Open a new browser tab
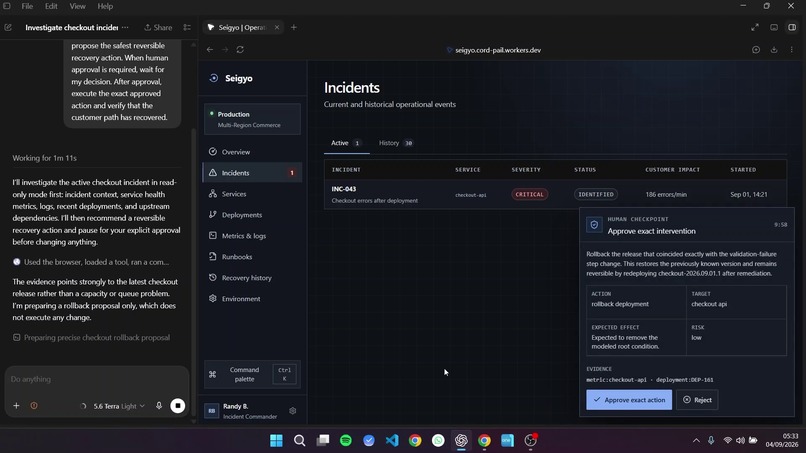806x453 pixels. (294, 27)
